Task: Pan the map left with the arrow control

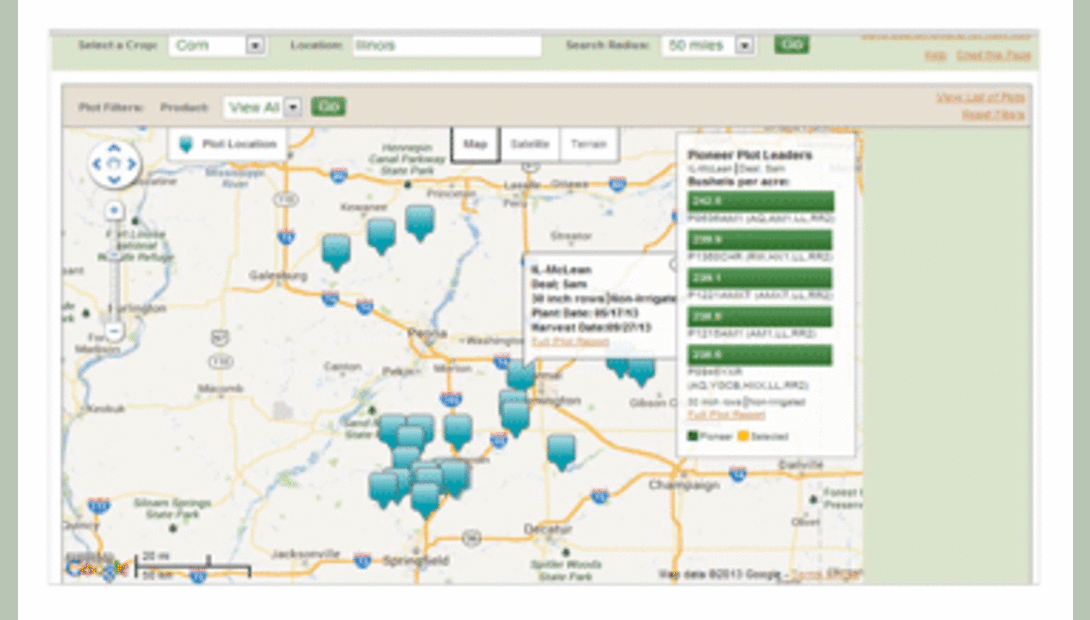Action: pyautogui.click(x=97, y=164)
